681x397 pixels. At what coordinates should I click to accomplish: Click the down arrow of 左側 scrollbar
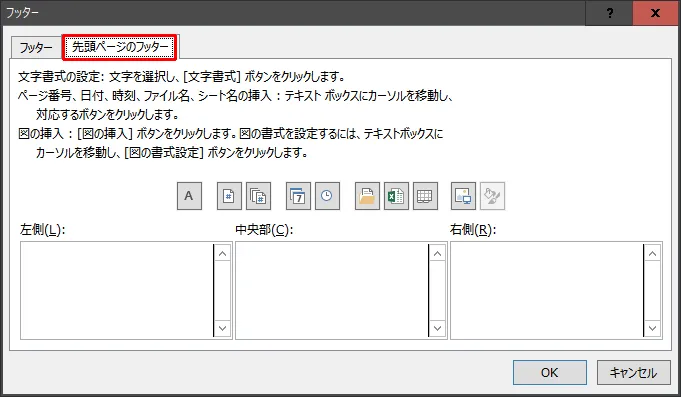click(x=222, y=328)
